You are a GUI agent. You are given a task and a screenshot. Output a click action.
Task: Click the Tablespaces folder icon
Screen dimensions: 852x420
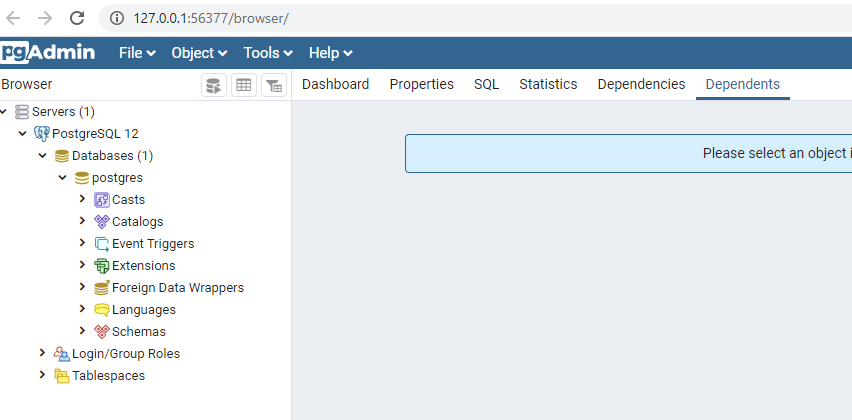[x=62, y=376]
